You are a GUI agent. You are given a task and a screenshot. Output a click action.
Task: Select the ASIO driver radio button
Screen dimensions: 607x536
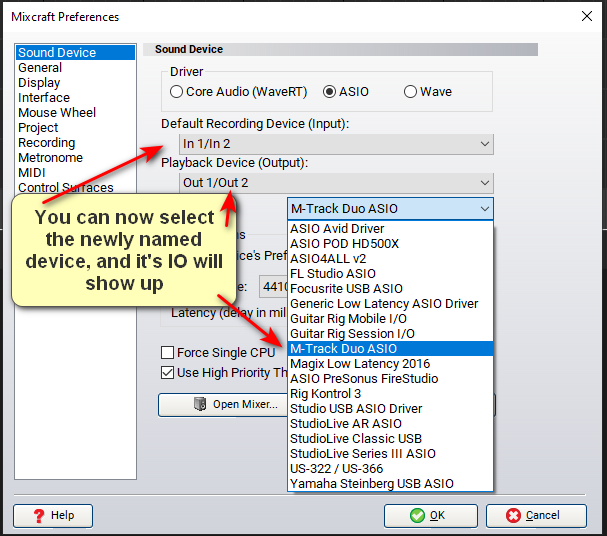(x=346, y=92)
